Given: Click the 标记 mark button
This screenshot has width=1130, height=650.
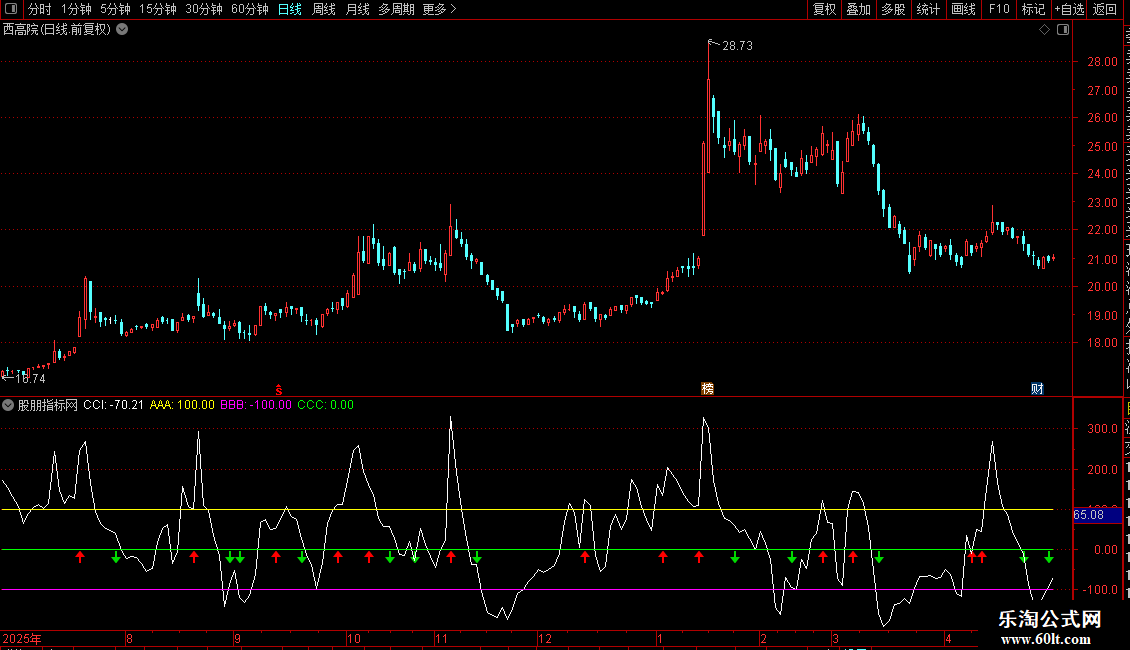Looking at the screenshot, I should [x=1033, y=9].
